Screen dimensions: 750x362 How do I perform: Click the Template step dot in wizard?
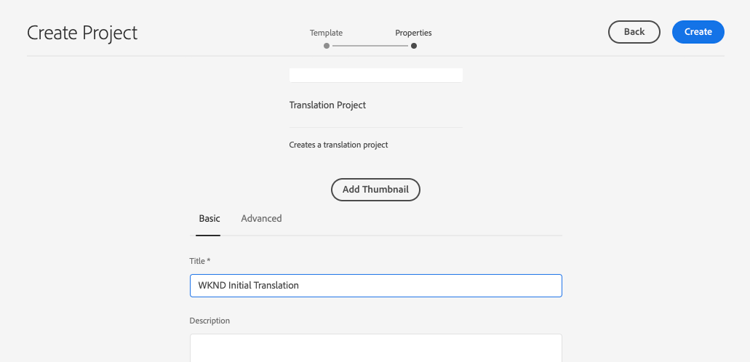pos(326,46)
